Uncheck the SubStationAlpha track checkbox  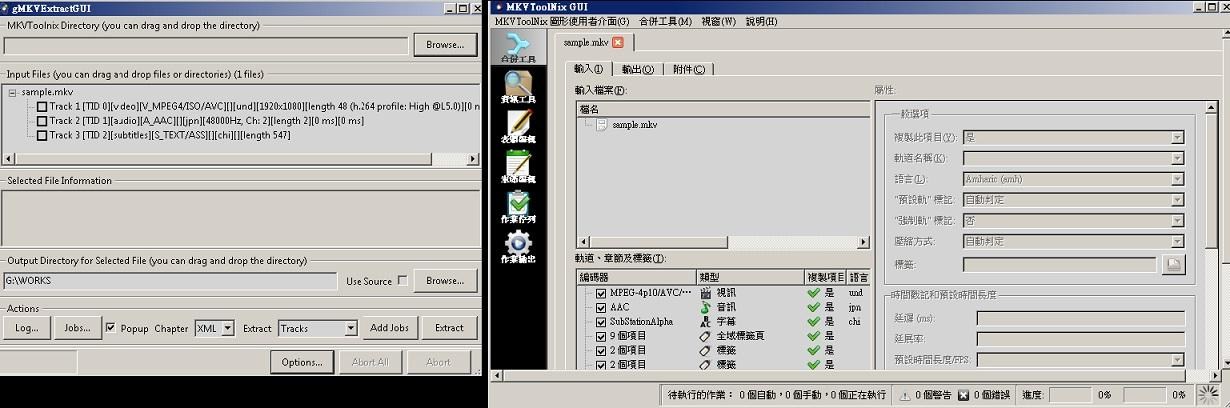601,322
